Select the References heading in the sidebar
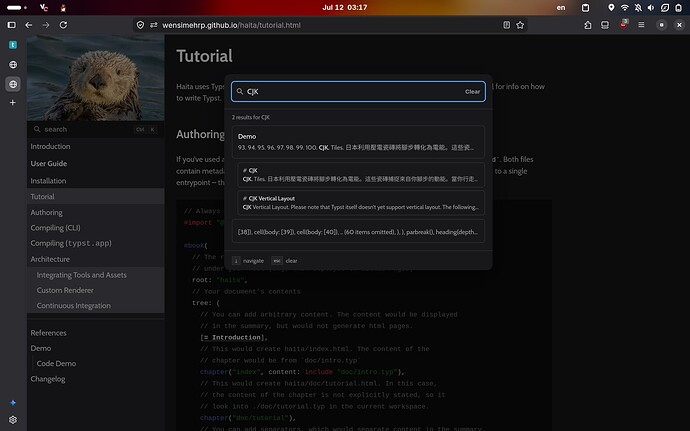690x431 pixels. coord(48,333)
